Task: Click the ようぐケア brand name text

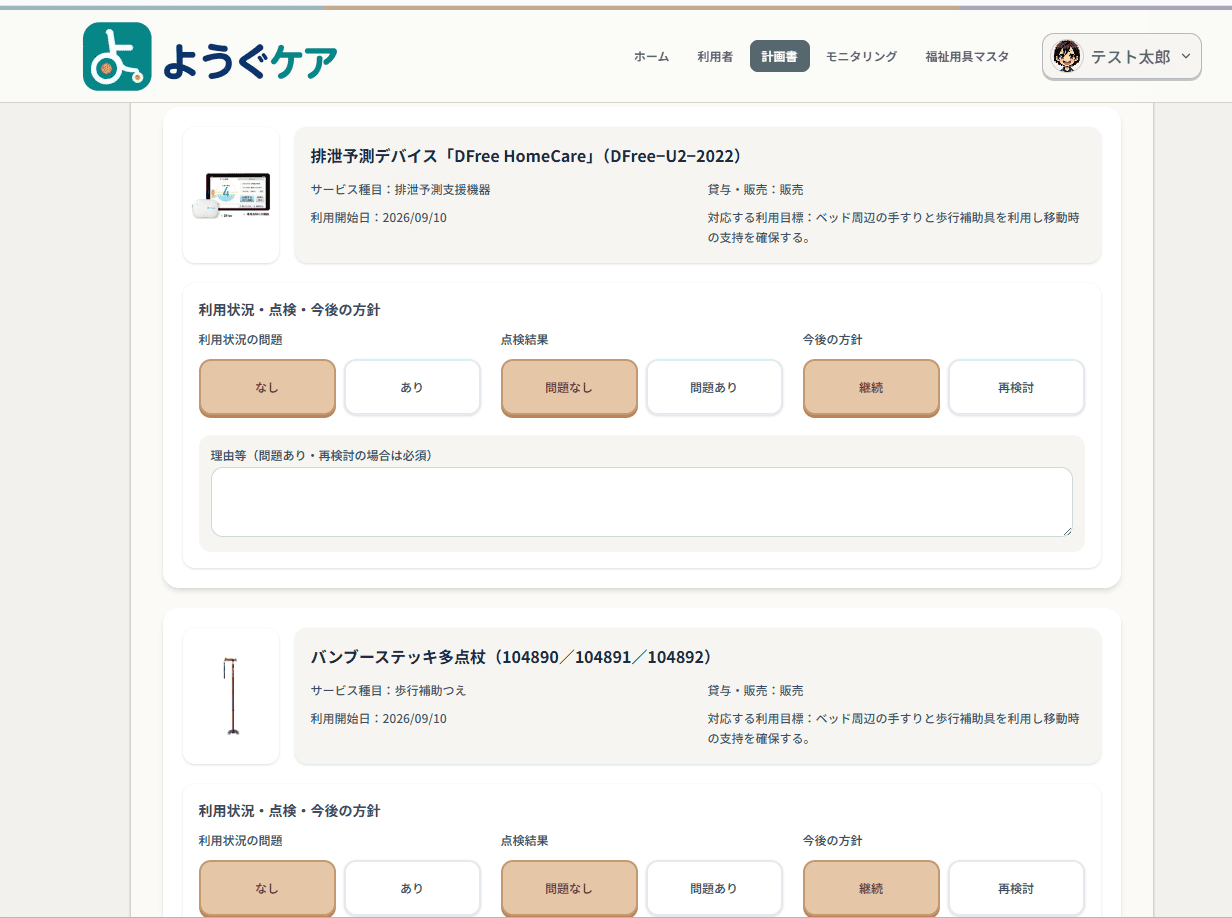Action: (250, 60)
